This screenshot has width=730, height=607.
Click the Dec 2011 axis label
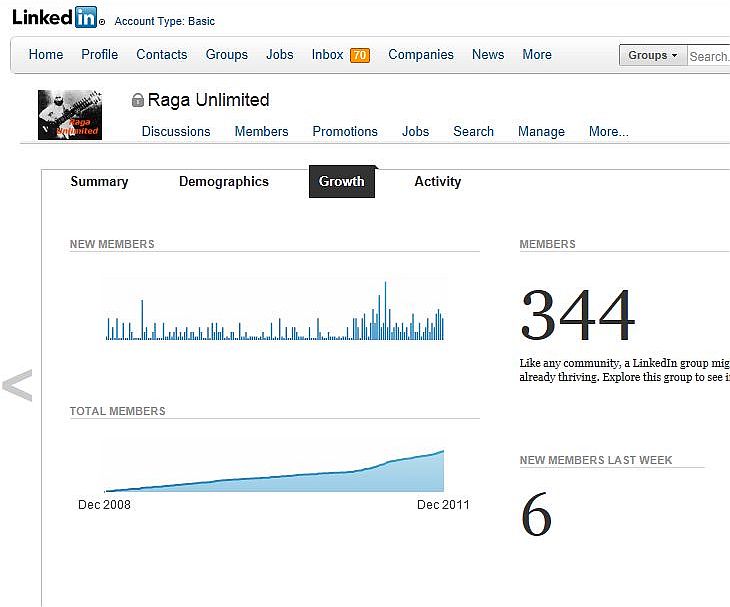pos(443,505)
